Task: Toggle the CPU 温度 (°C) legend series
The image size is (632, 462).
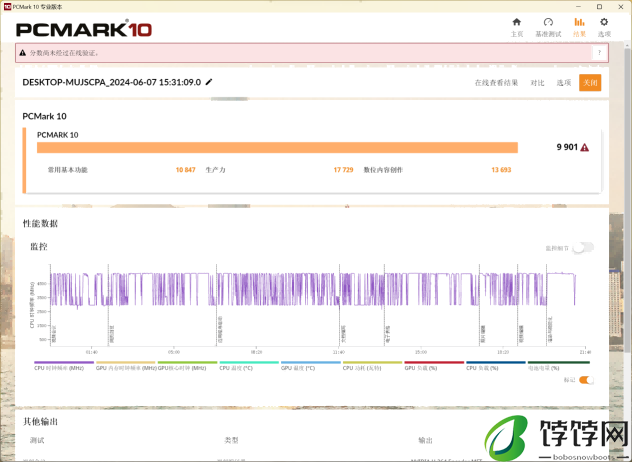Action: (x=249, y=366)
